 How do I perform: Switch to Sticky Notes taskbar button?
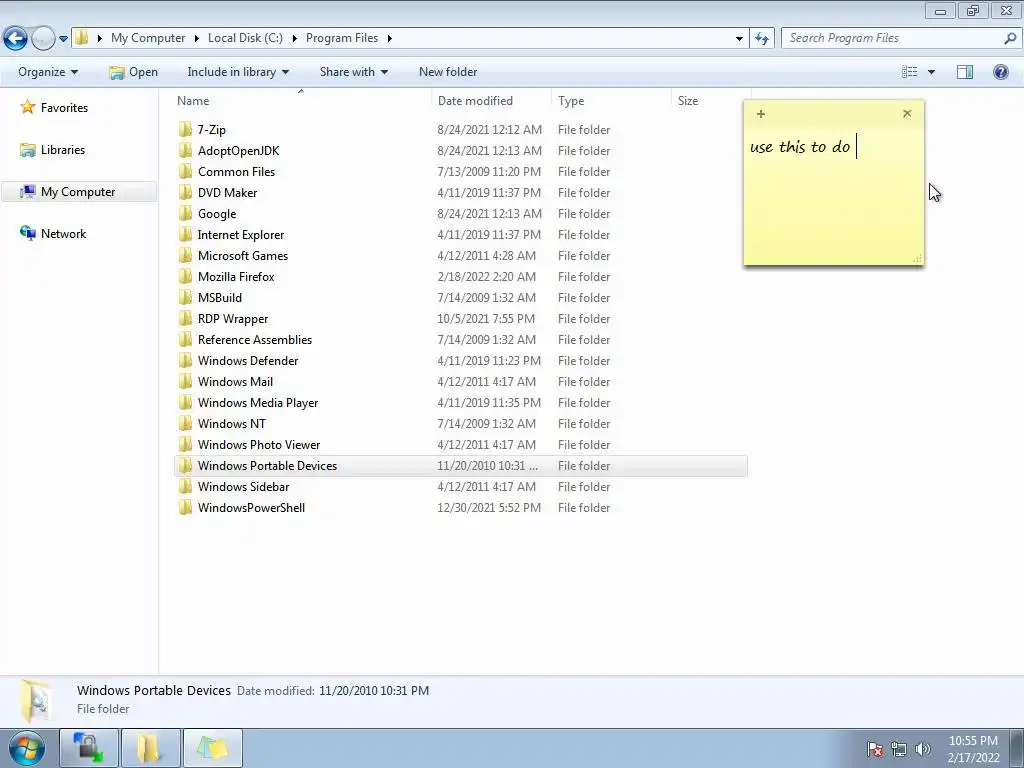213,748
